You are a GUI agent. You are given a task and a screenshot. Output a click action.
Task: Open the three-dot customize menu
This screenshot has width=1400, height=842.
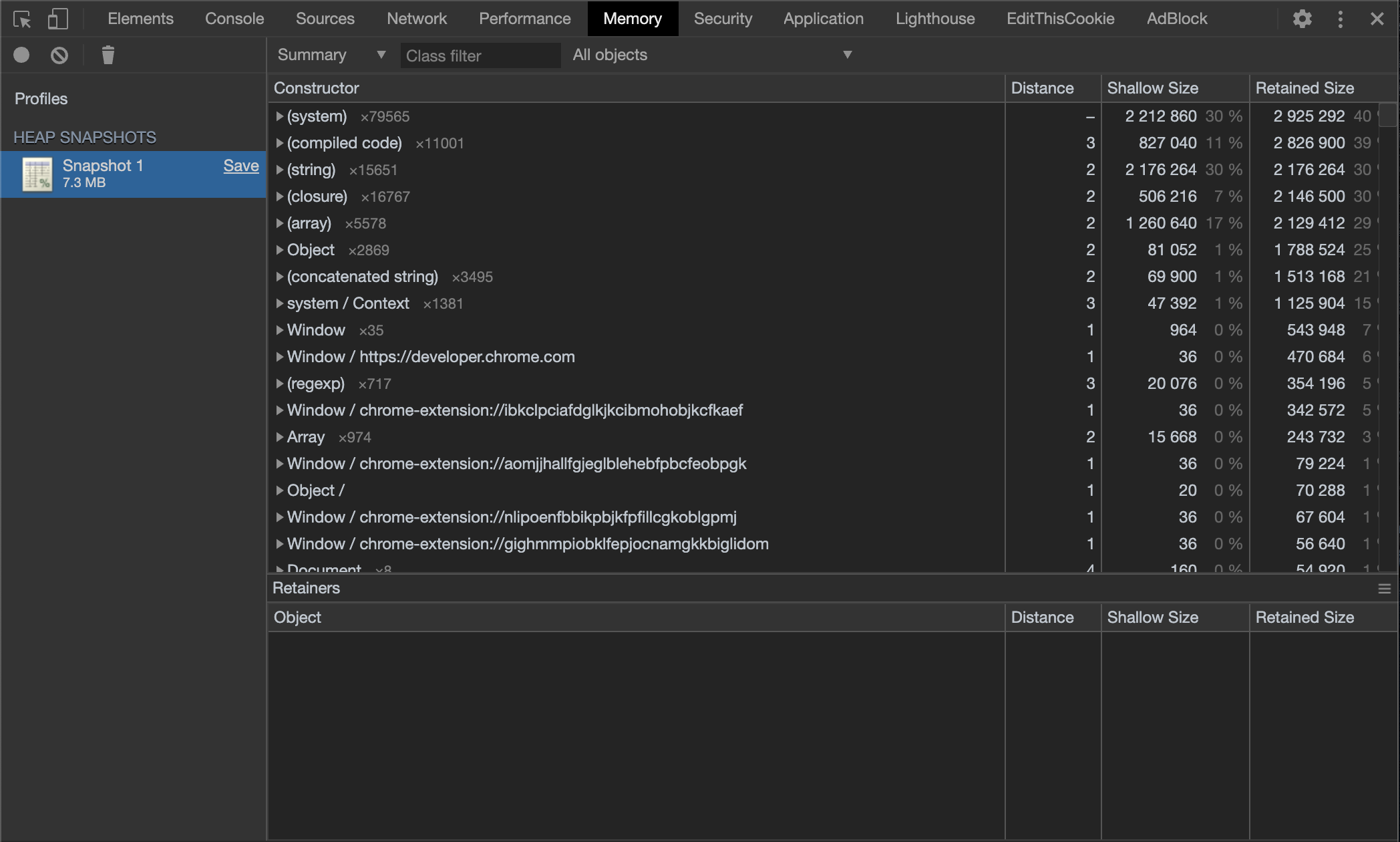coord(1340,19)
